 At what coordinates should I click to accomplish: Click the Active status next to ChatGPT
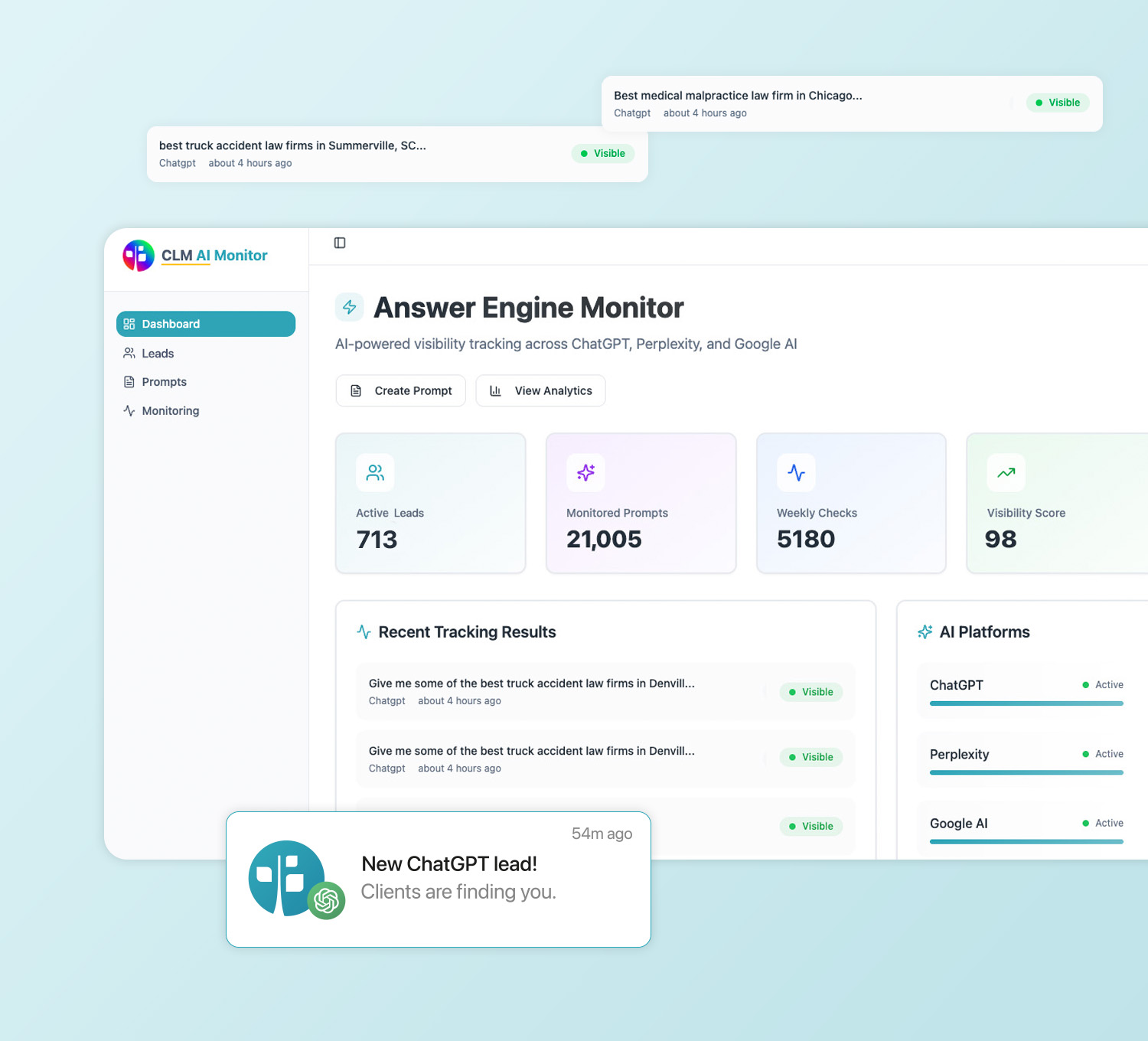point(1103,685)
